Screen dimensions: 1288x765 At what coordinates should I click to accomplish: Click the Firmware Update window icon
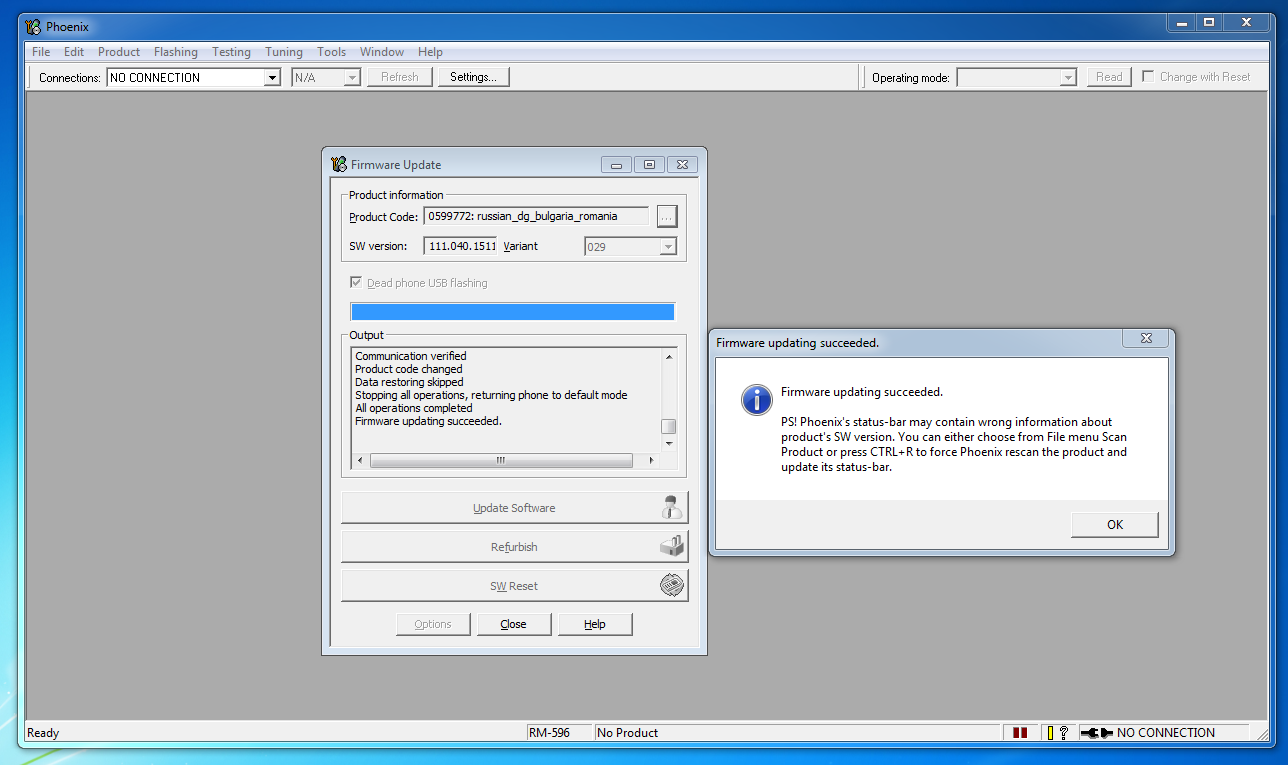coord(339,164)
